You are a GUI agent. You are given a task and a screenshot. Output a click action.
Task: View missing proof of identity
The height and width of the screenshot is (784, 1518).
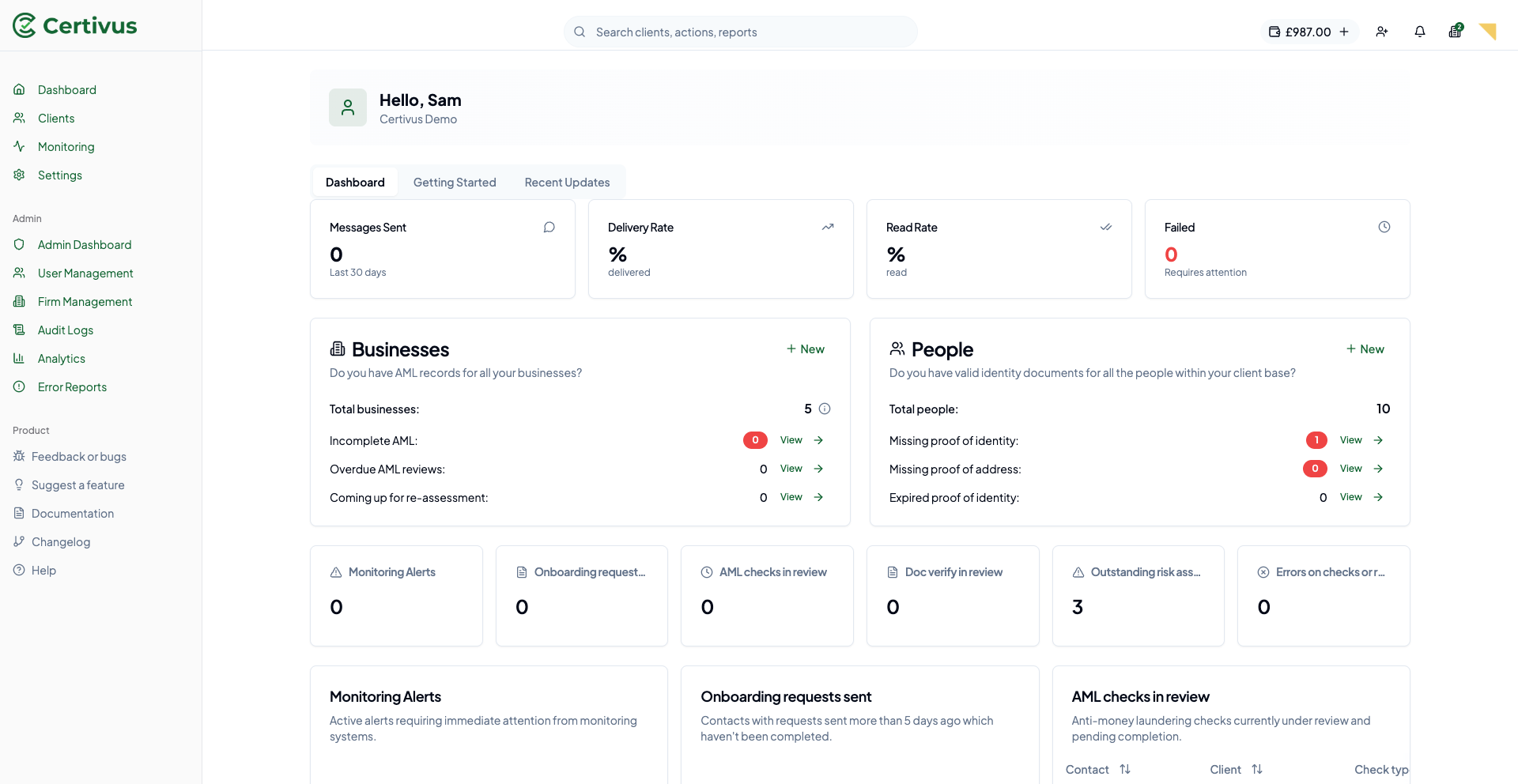coord(1361,440)
